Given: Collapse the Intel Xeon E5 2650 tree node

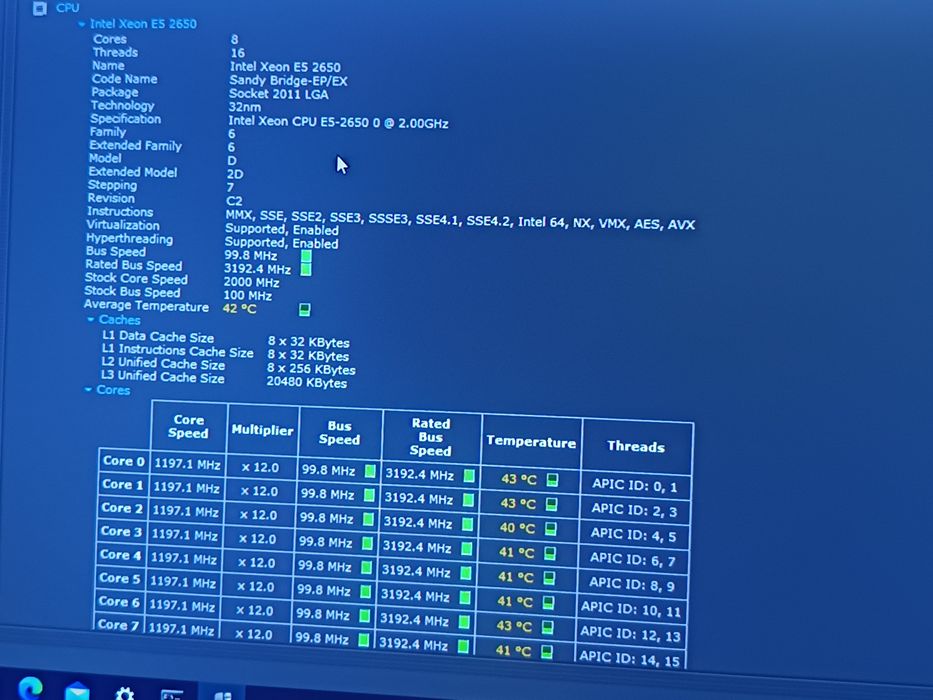Looking at the screenshot, I should coord(82,24).
